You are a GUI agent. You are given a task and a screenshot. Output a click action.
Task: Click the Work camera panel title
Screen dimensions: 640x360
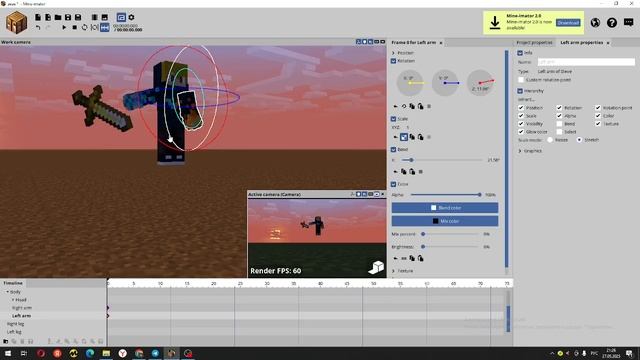pos(16,42)
